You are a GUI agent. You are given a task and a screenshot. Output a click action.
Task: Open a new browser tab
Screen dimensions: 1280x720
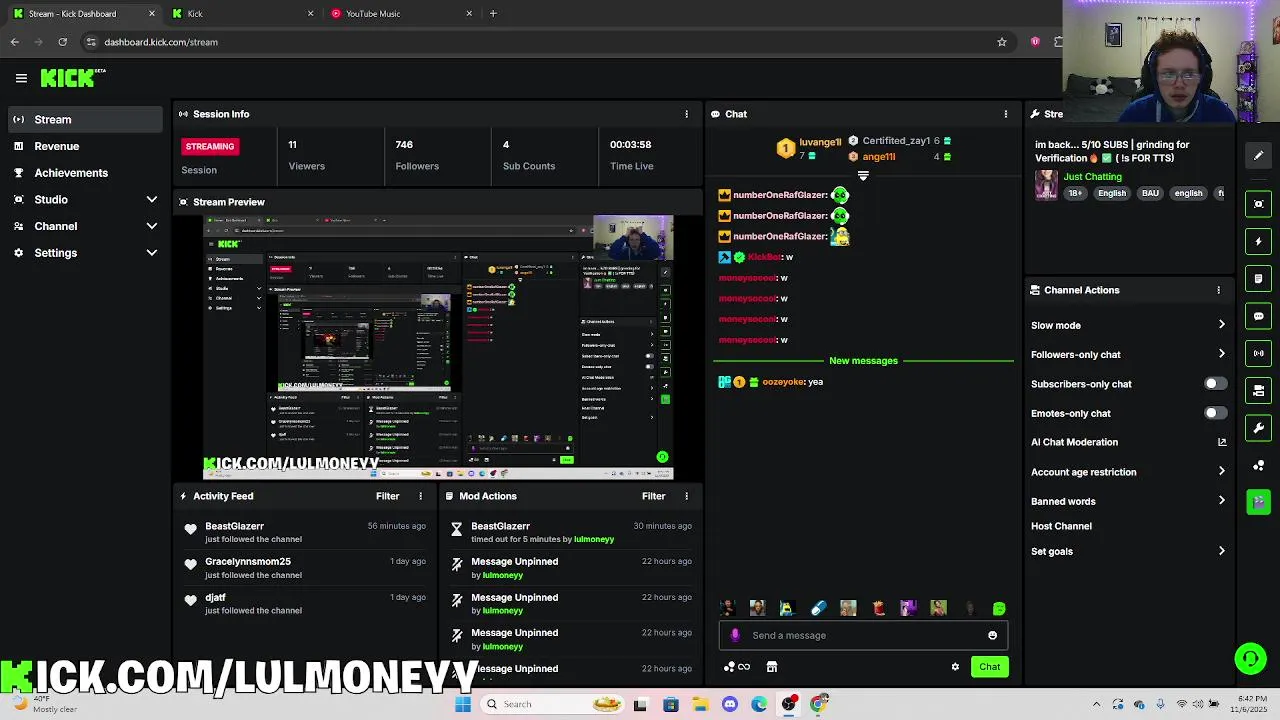coord(493,13)
